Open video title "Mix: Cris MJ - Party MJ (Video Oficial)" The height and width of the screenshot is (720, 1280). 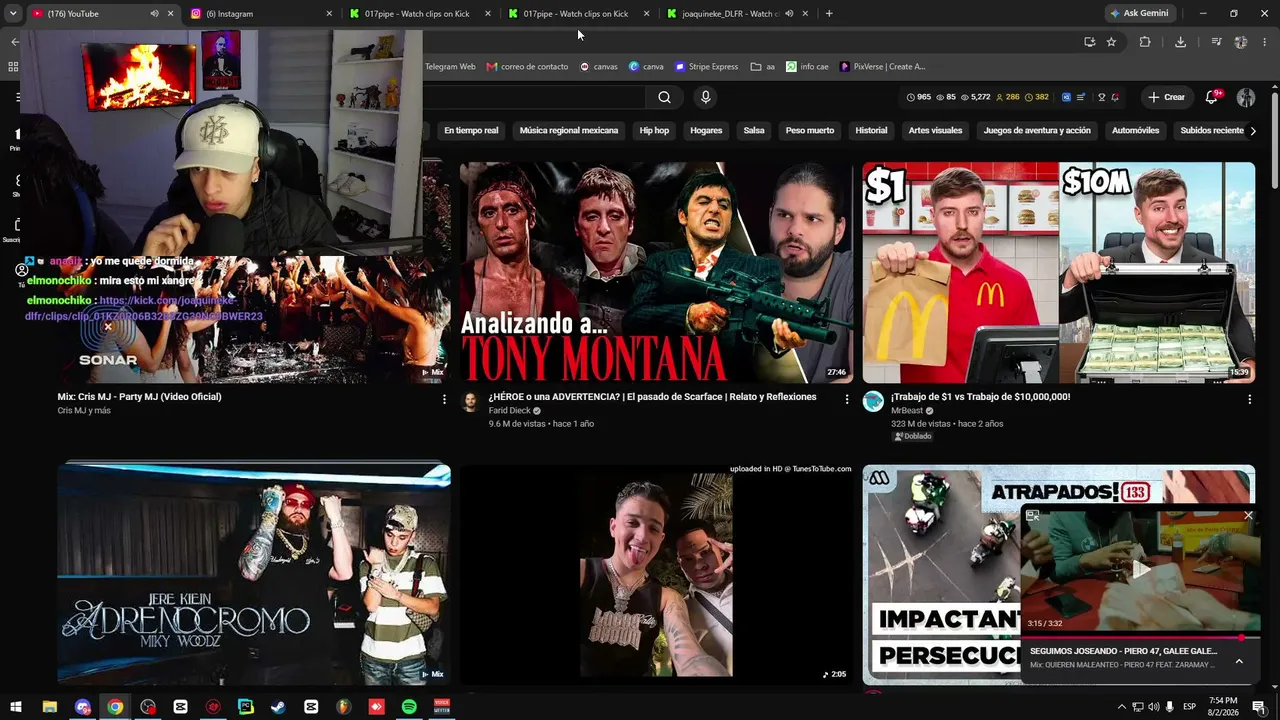[x=140, y=397]
